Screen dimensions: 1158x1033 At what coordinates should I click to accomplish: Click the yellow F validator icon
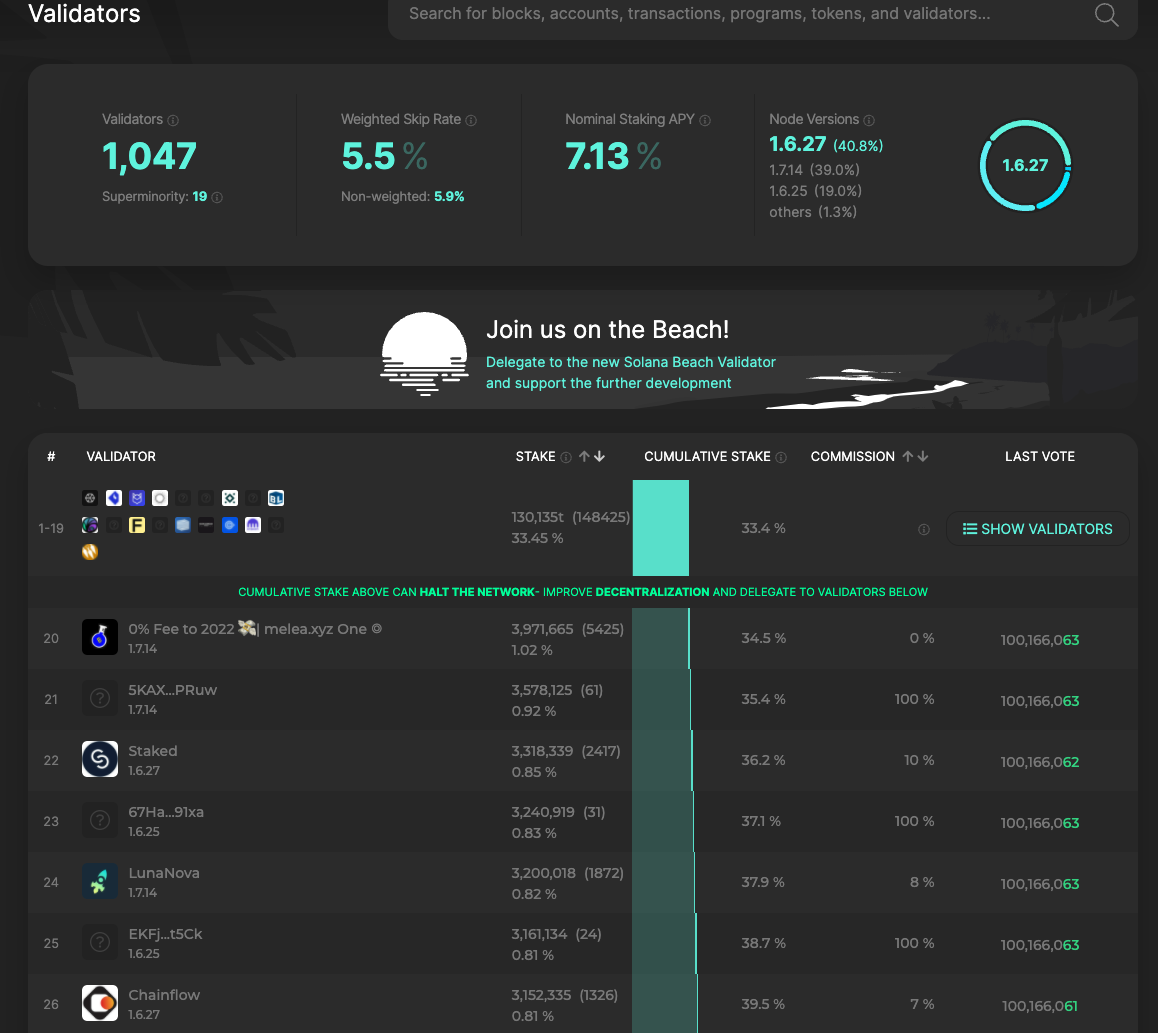point(137,525)
